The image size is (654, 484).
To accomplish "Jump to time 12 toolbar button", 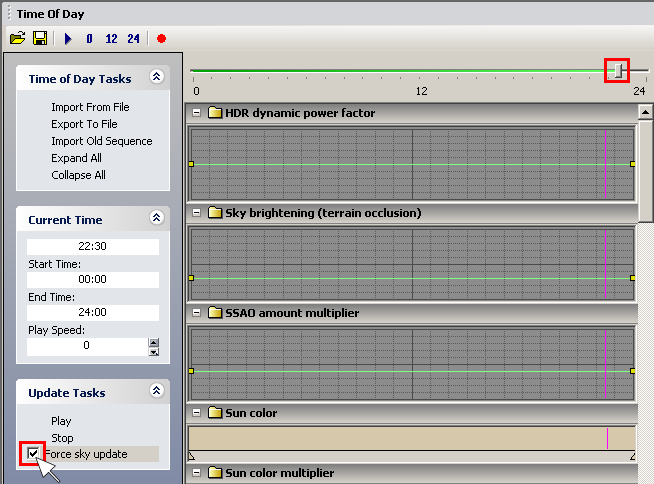I will (111, 39).
